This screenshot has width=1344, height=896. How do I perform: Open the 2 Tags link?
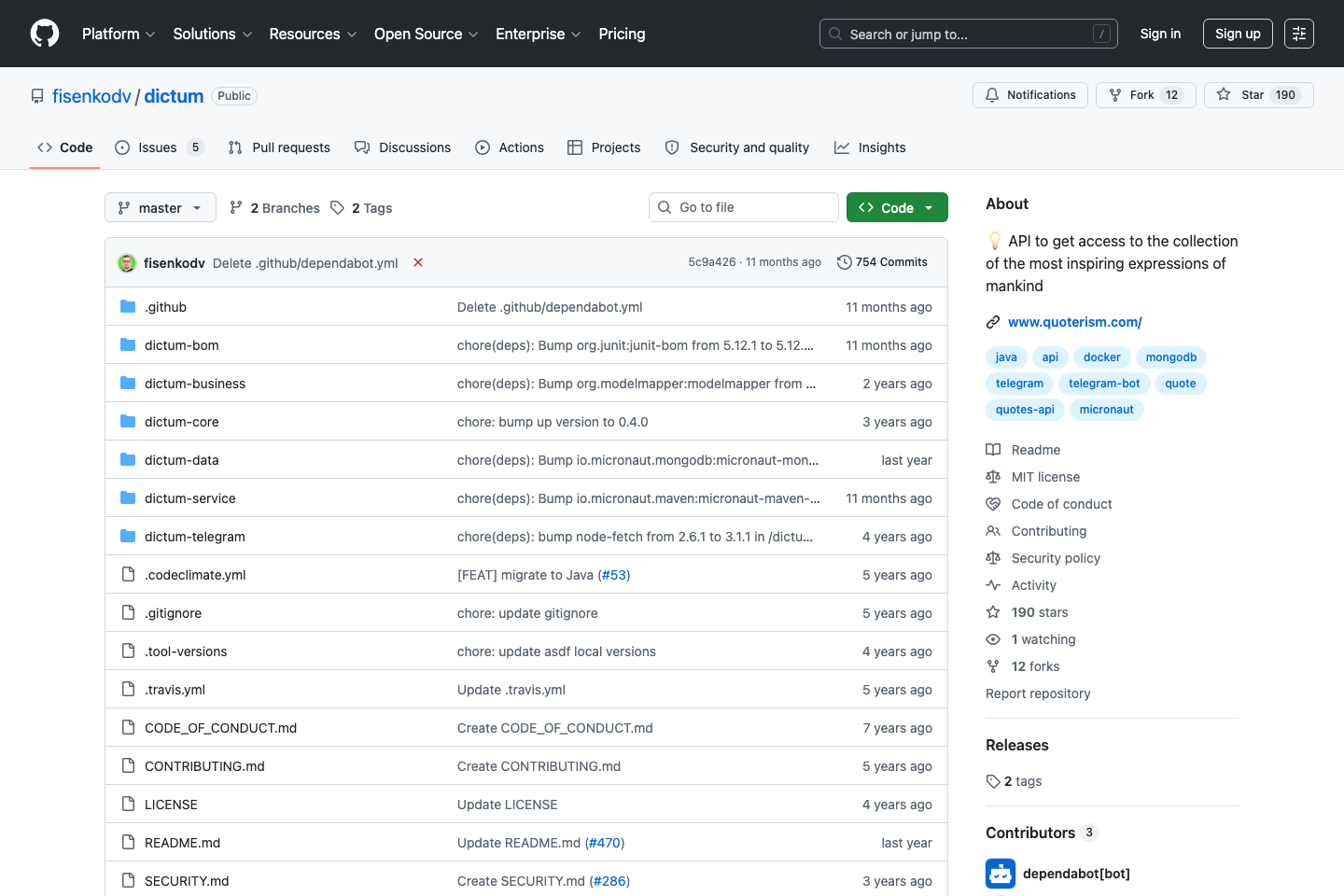(361, 208)
